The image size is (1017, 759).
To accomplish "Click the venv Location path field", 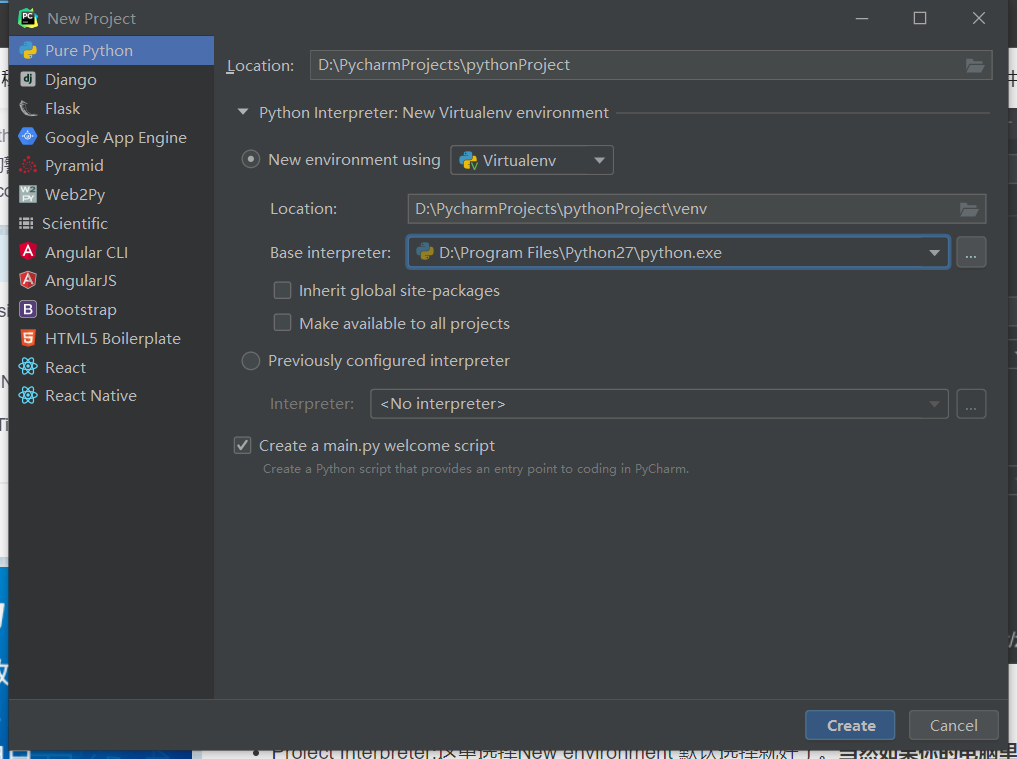I will pos(697,209).
